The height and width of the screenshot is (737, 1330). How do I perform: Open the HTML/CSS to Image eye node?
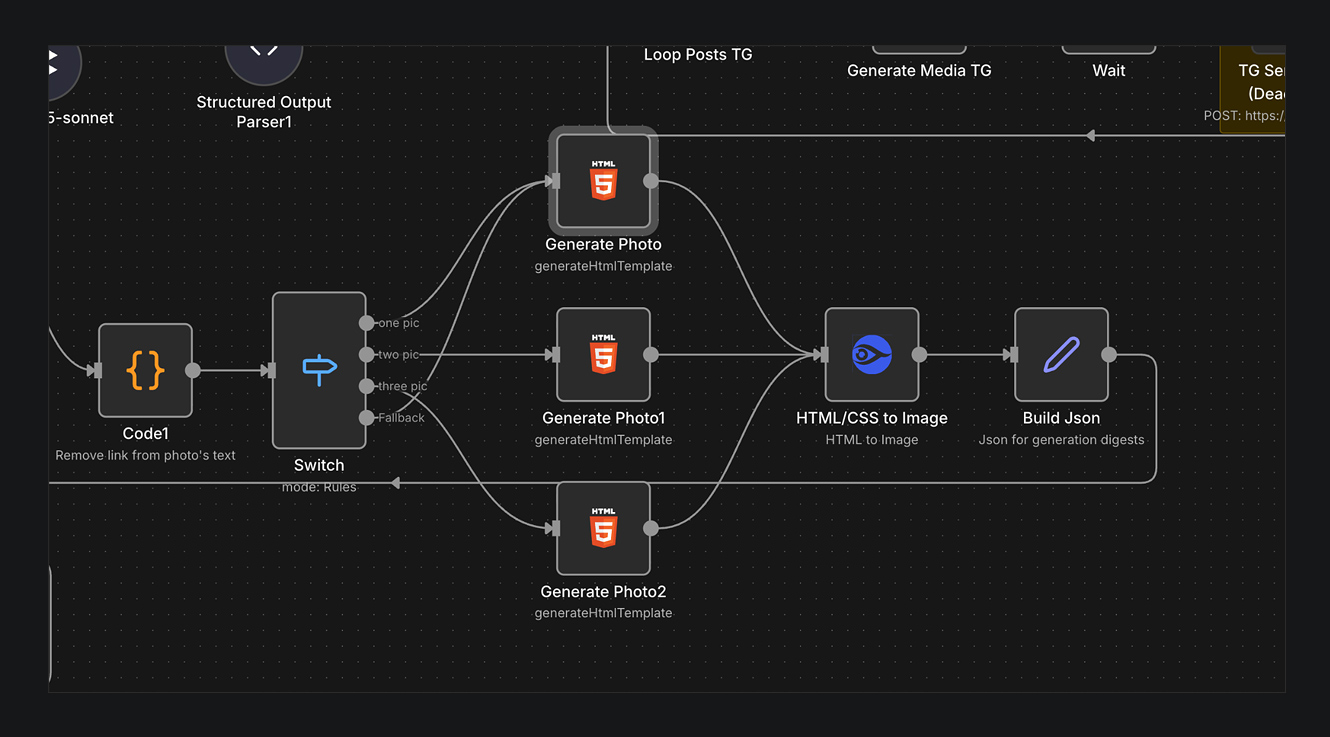pos(871,354)
